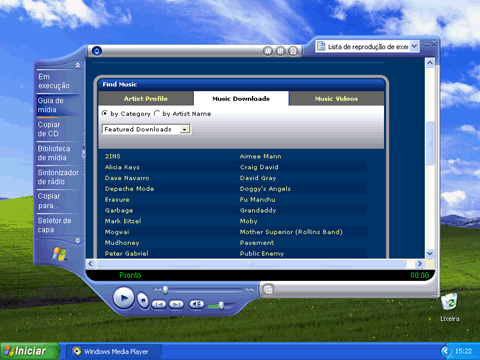Click the Windows Media Player taskbar button
The image size is (480, 360).
pos(114,351)
